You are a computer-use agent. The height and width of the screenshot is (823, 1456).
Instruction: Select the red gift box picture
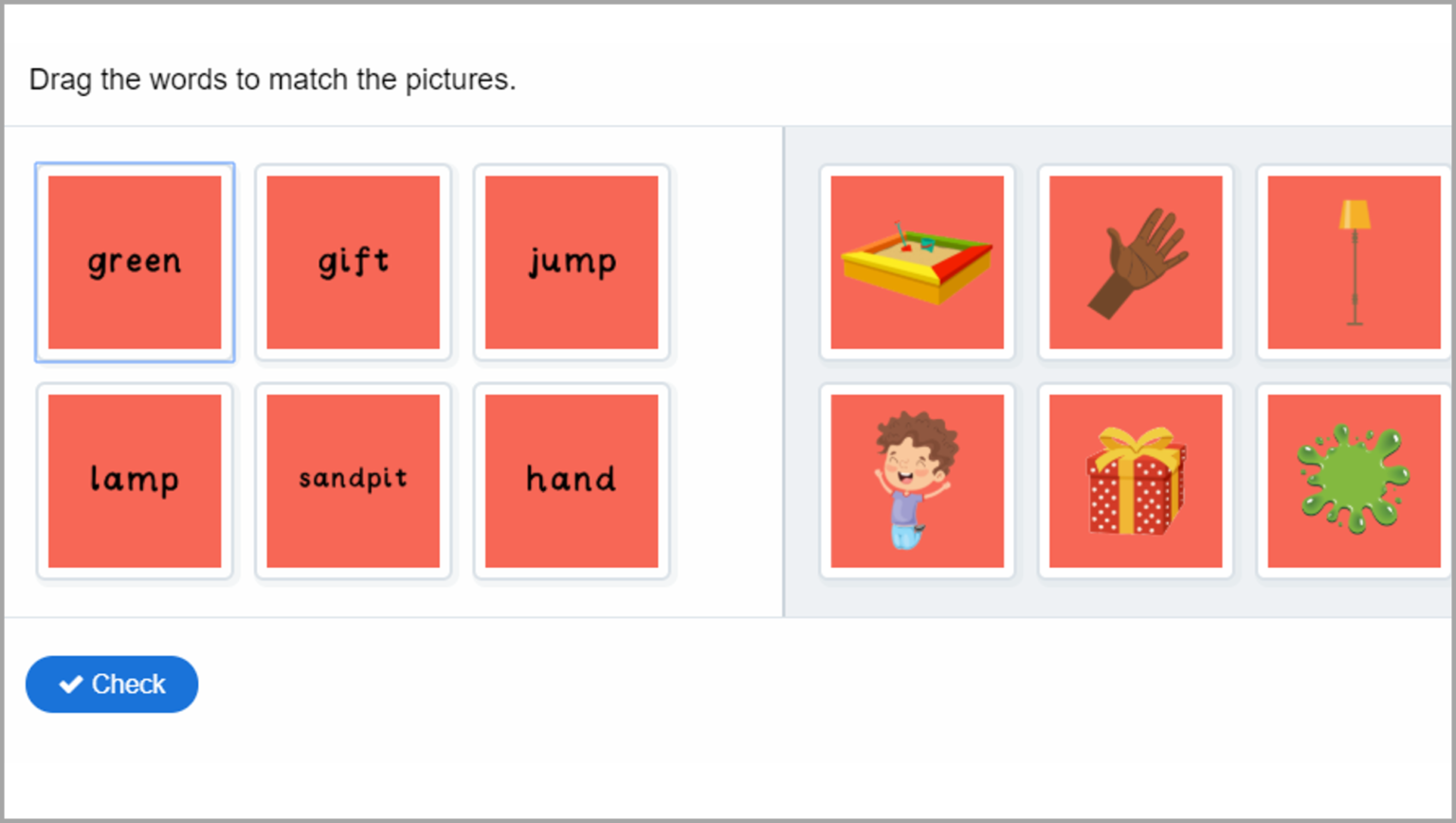pyautogui.click(x=1134, y=480)
